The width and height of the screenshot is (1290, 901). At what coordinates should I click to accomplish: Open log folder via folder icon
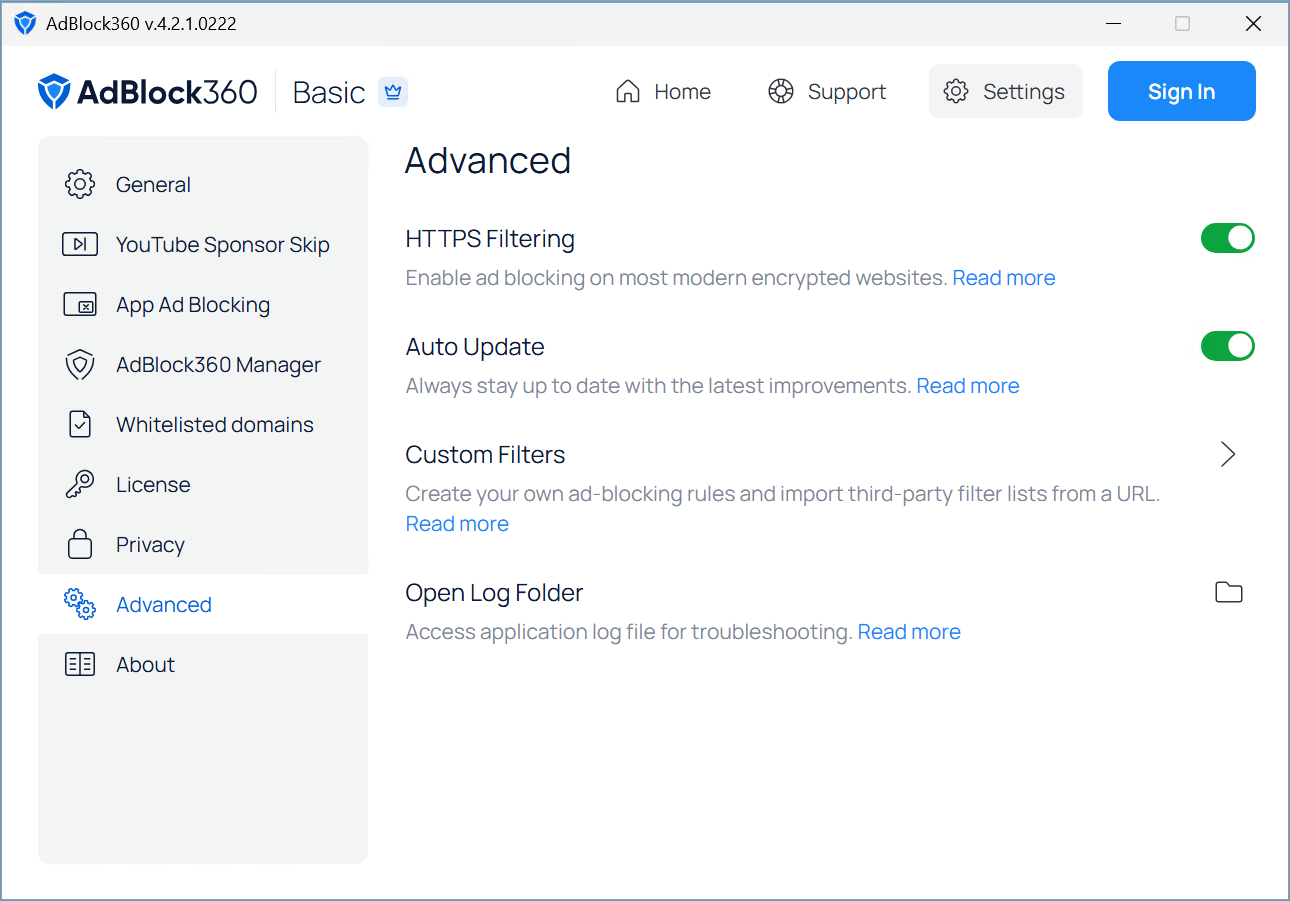(1229, 592)
